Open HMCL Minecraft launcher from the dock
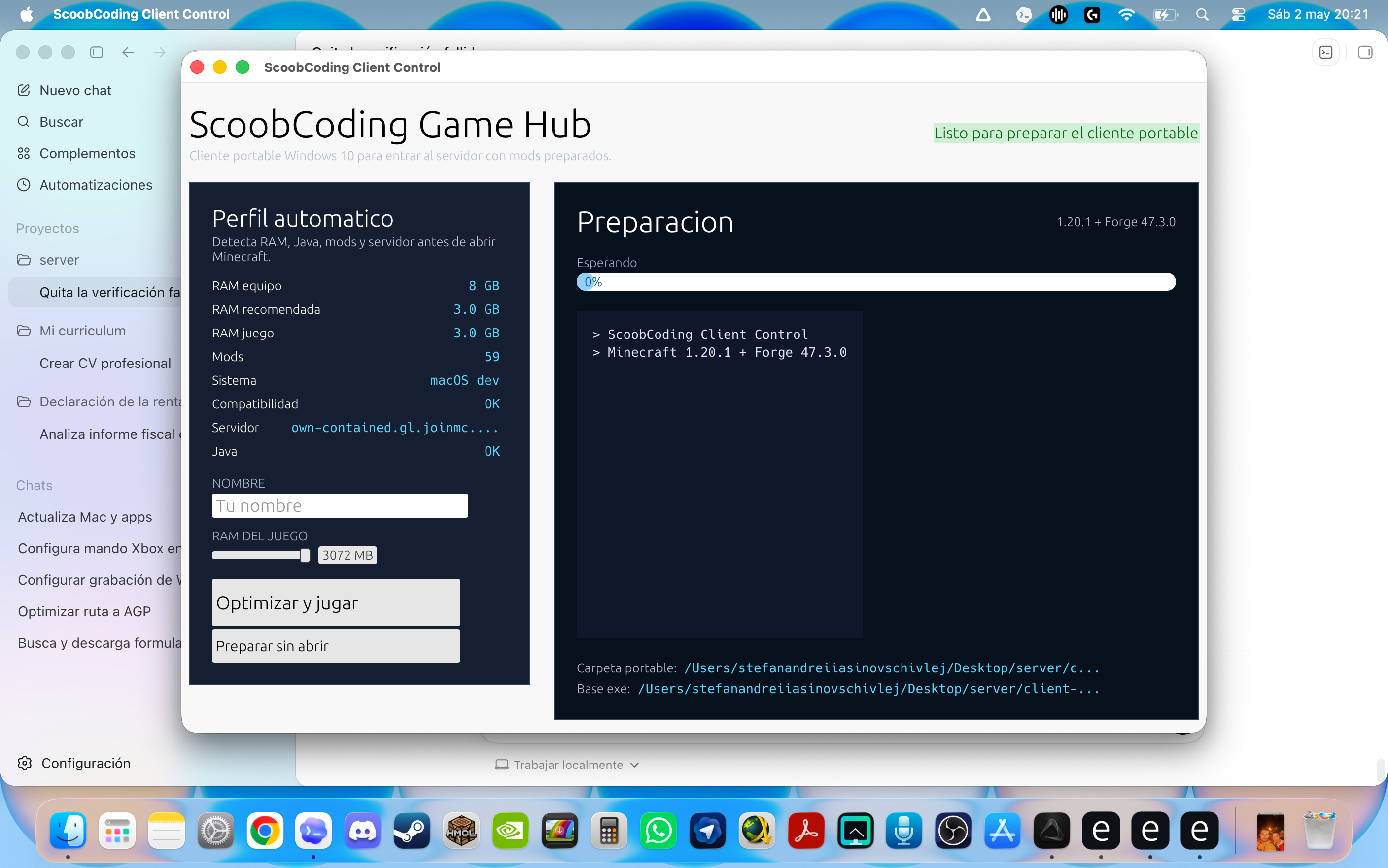This screenshot has width=1388, height=868. coord(461,830)
